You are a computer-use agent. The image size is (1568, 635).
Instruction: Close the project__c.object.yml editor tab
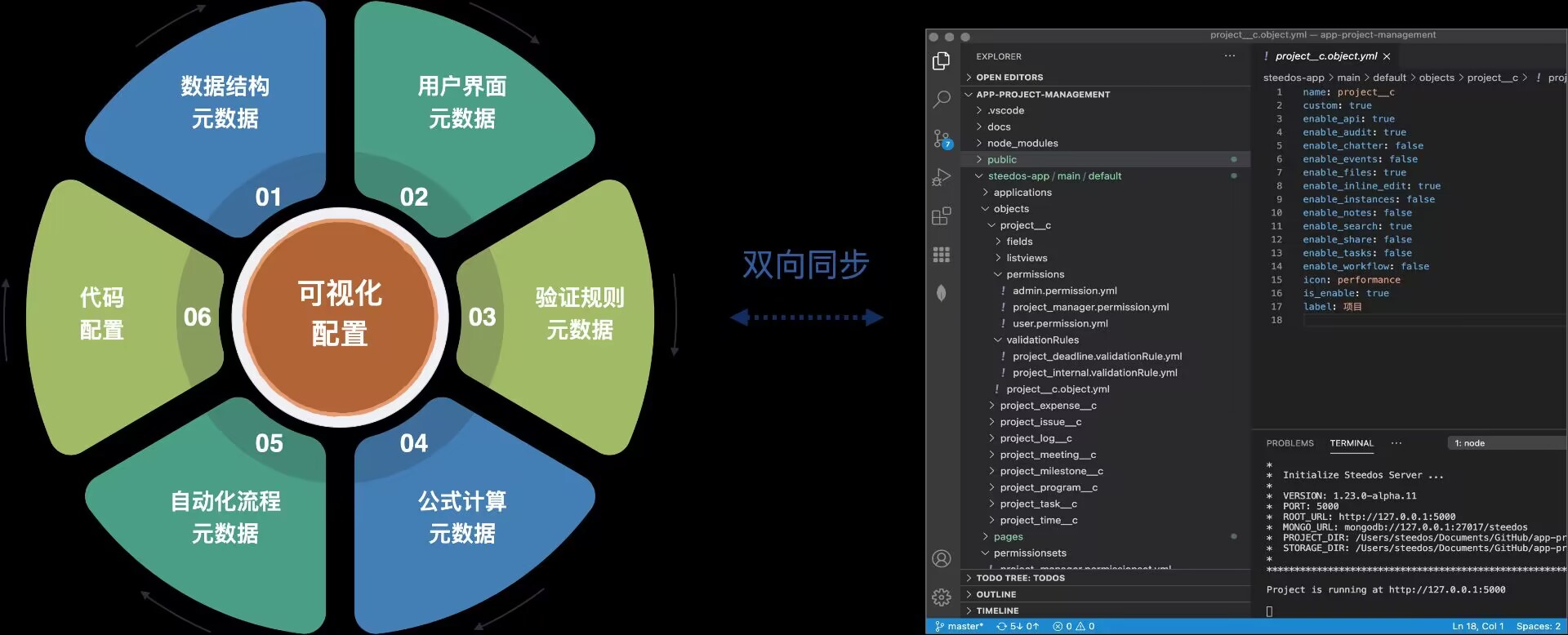click(1387, 56)
